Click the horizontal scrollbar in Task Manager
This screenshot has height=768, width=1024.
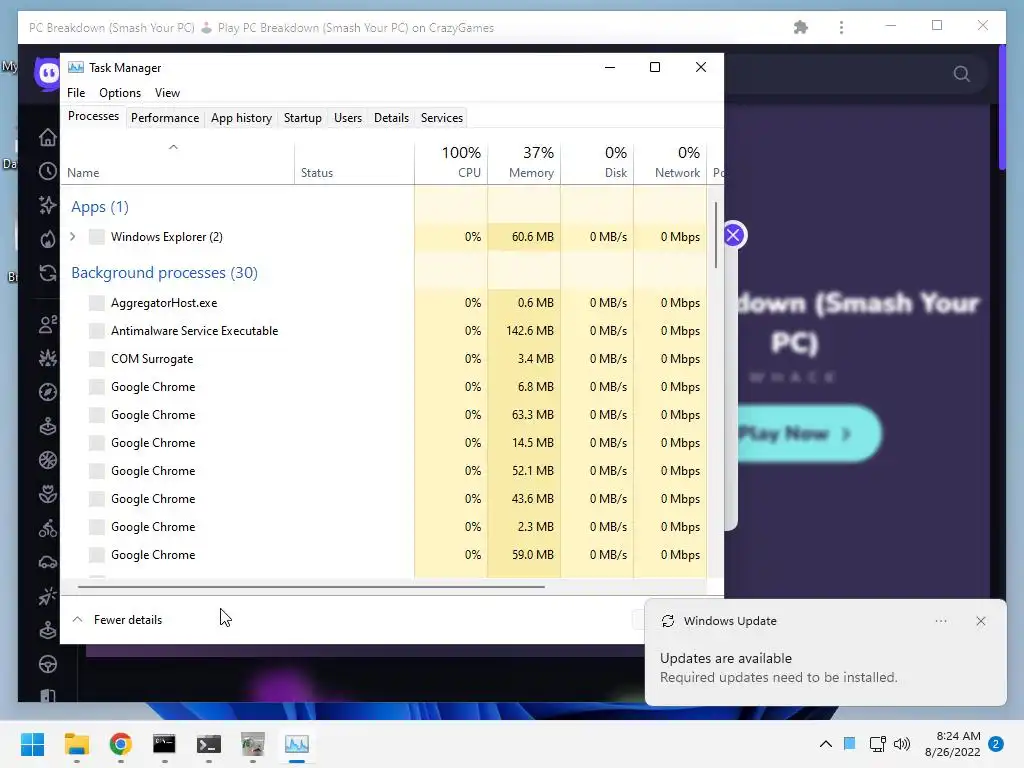pyautogui.click(x=311, y=587)
